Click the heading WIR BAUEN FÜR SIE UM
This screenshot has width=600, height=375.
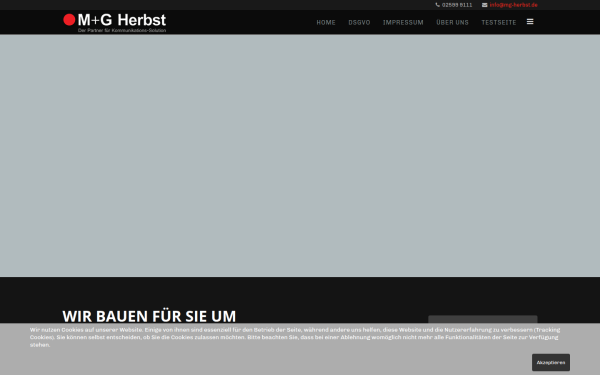coord(149,316)
